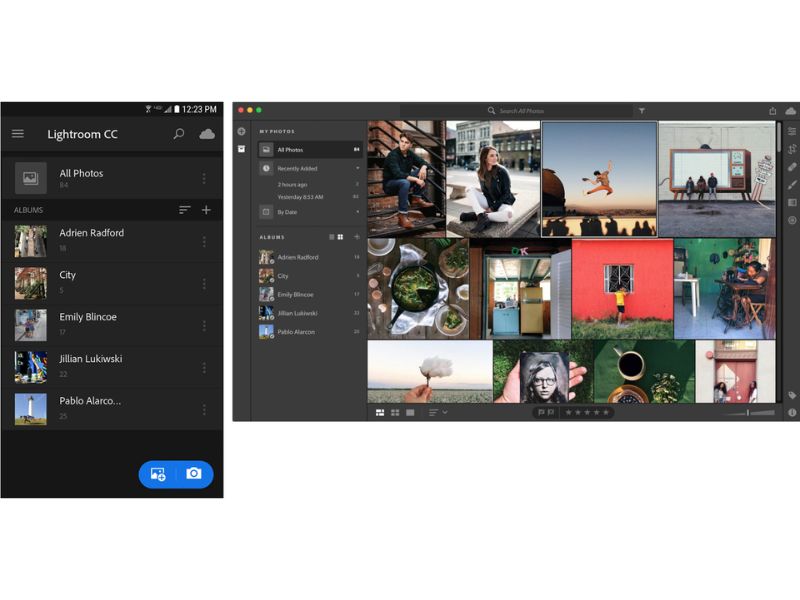Tap the add photos icon on blue button
The width and height of the screenshot is (800, 600).
(x=158, y=474)
